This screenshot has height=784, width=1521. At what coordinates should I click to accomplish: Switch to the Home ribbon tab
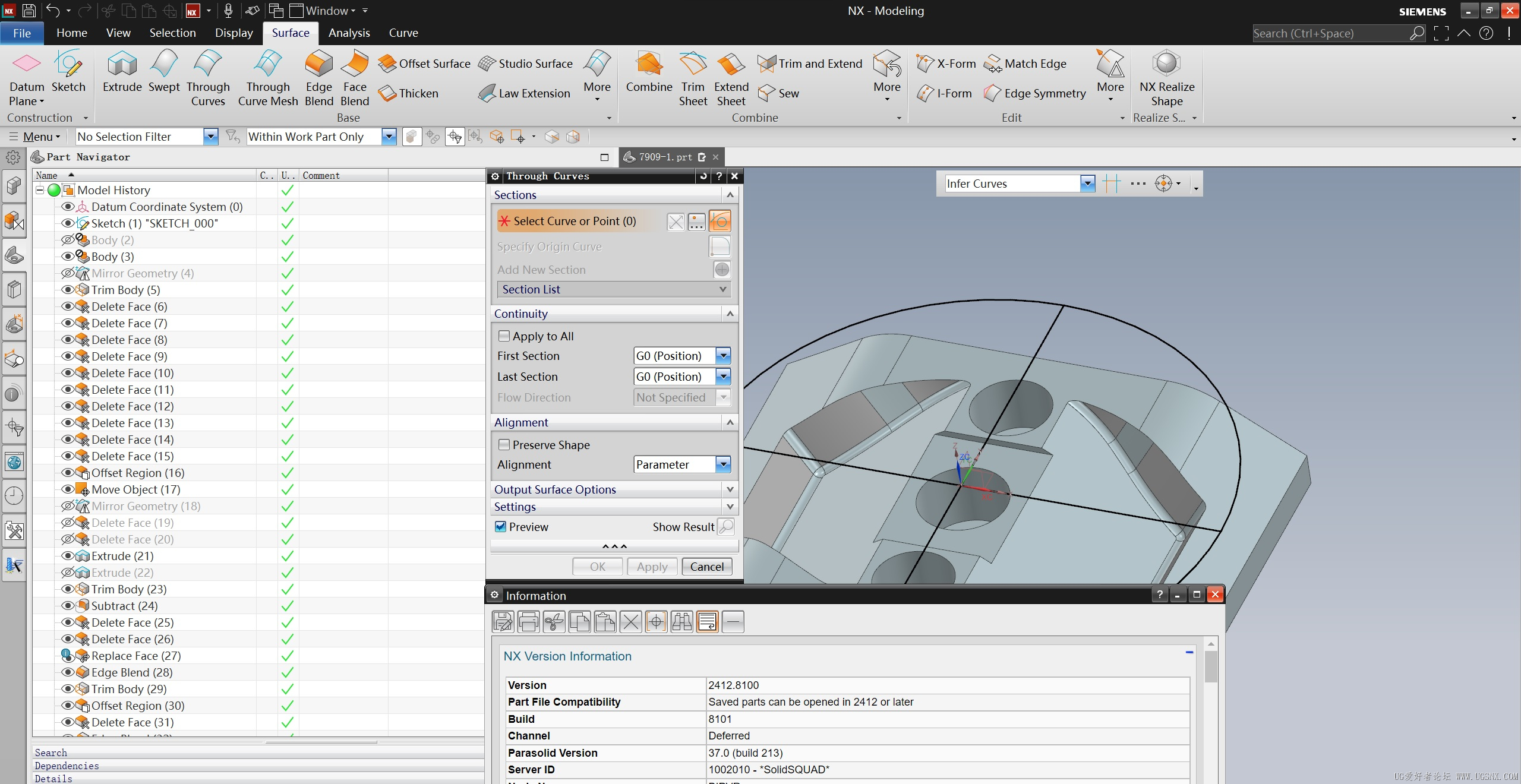72,33
